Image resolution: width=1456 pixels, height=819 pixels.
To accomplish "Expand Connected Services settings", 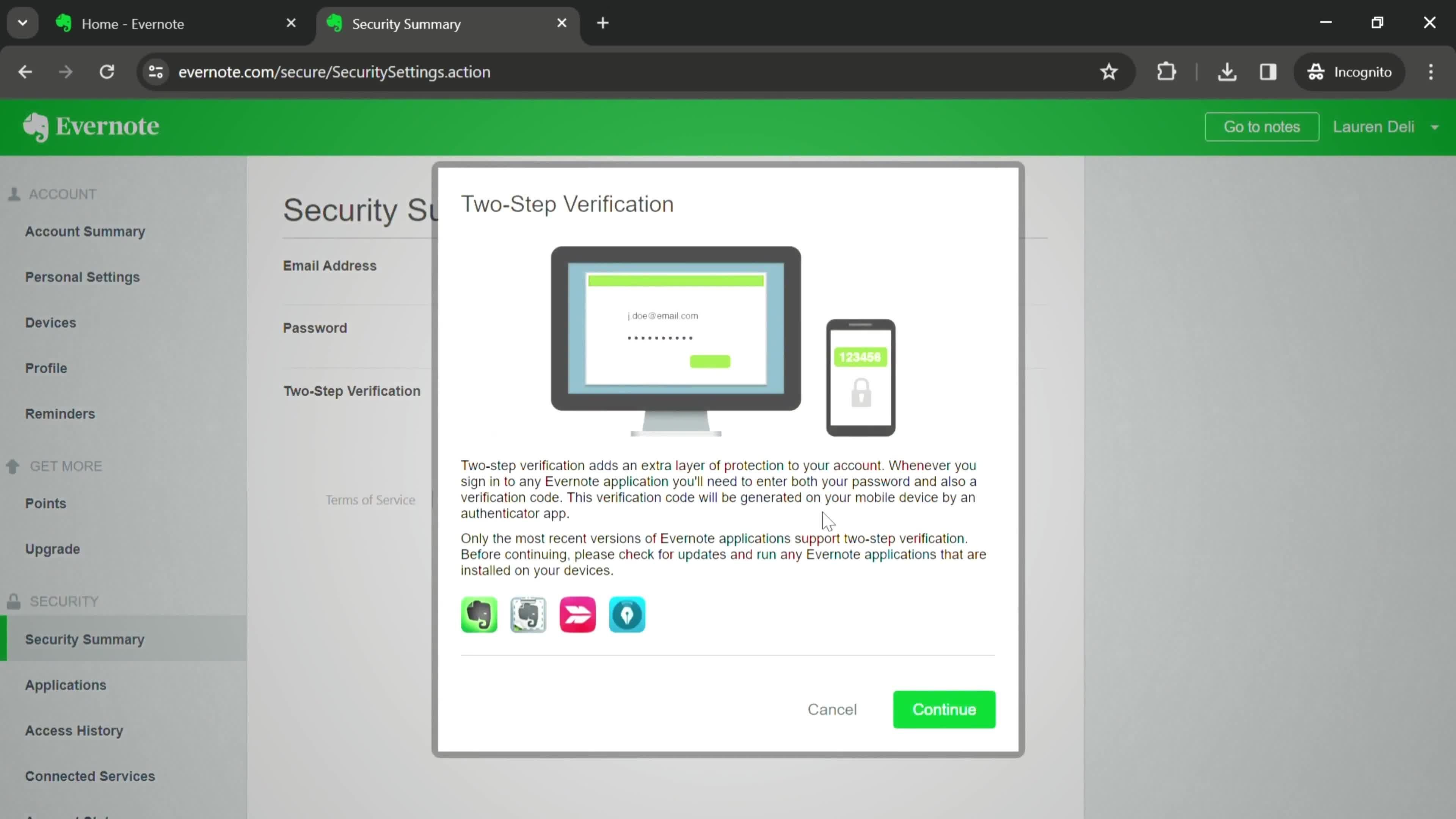I will (90, 775).
